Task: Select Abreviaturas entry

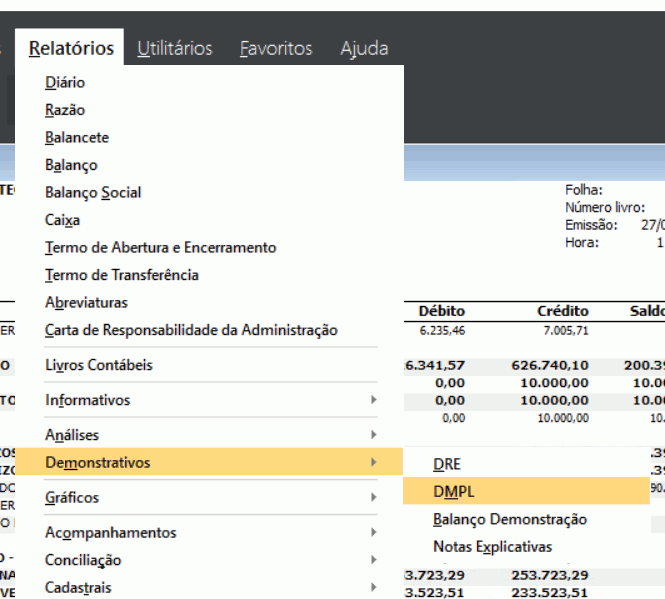Action: [x=86, y=302]
